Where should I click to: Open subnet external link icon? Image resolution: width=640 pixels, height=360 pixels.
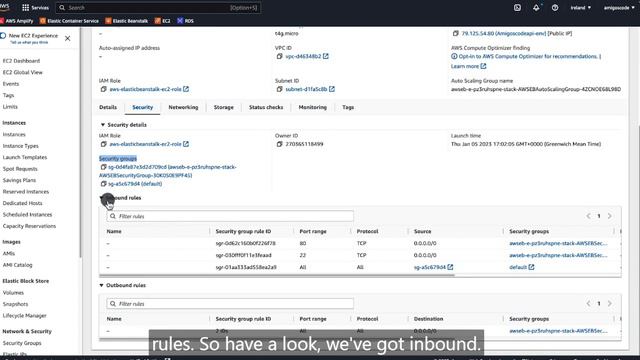coord(332,89)
